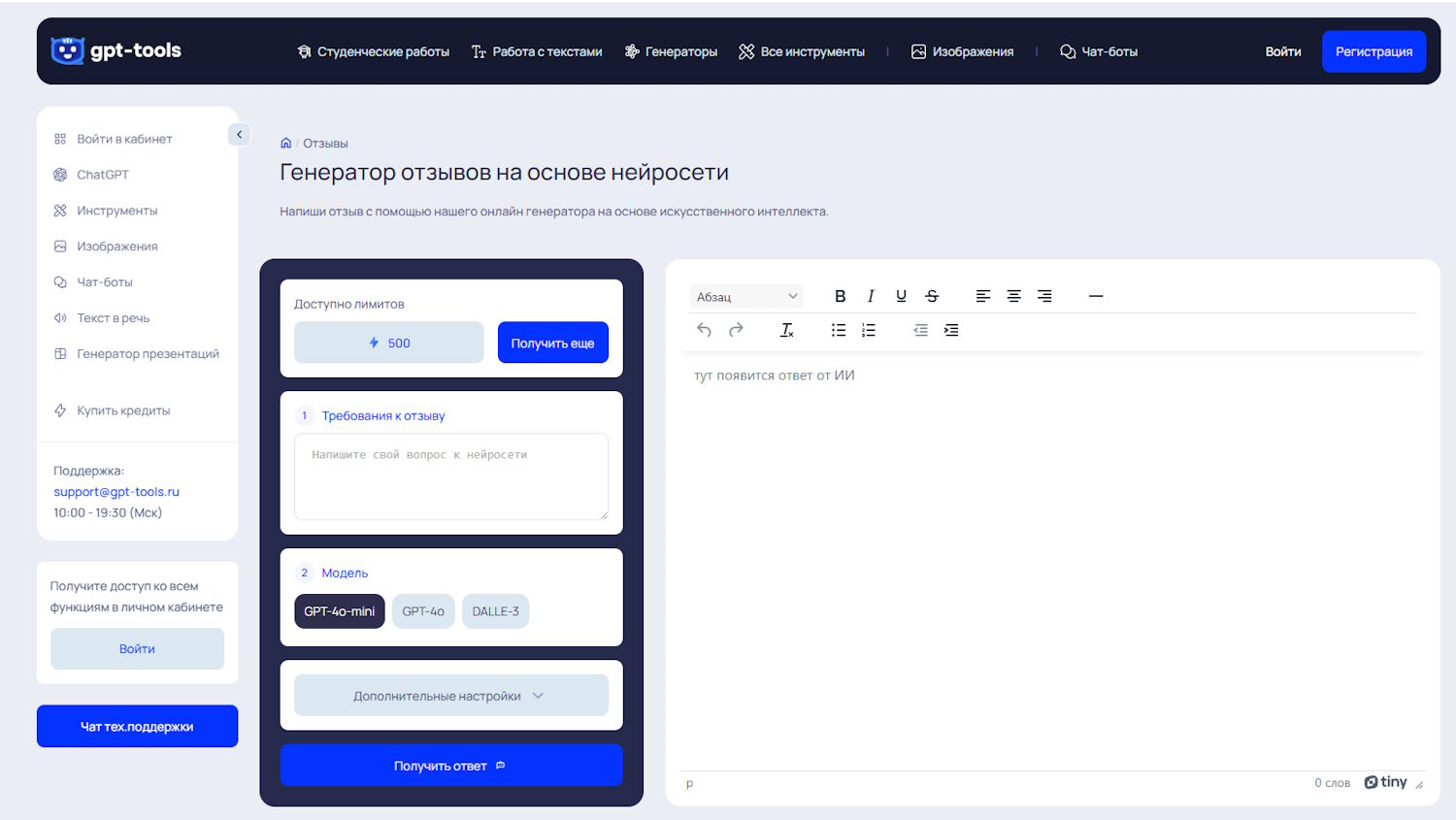1456x820 pixels.
Task: Open the support@gpt-tools.ru email link
Action: 116,492
